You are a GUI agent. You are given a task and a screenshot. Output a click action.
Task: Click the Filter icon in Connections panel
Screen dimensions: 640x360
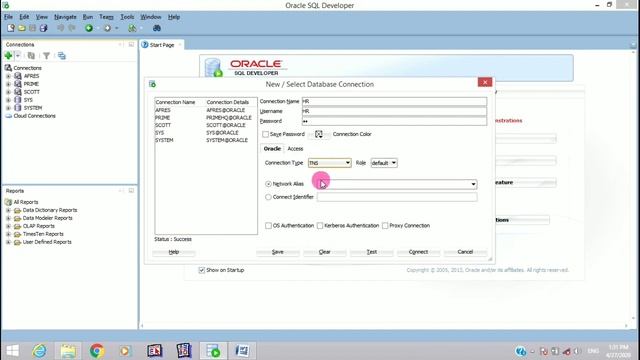coord(47,56)
